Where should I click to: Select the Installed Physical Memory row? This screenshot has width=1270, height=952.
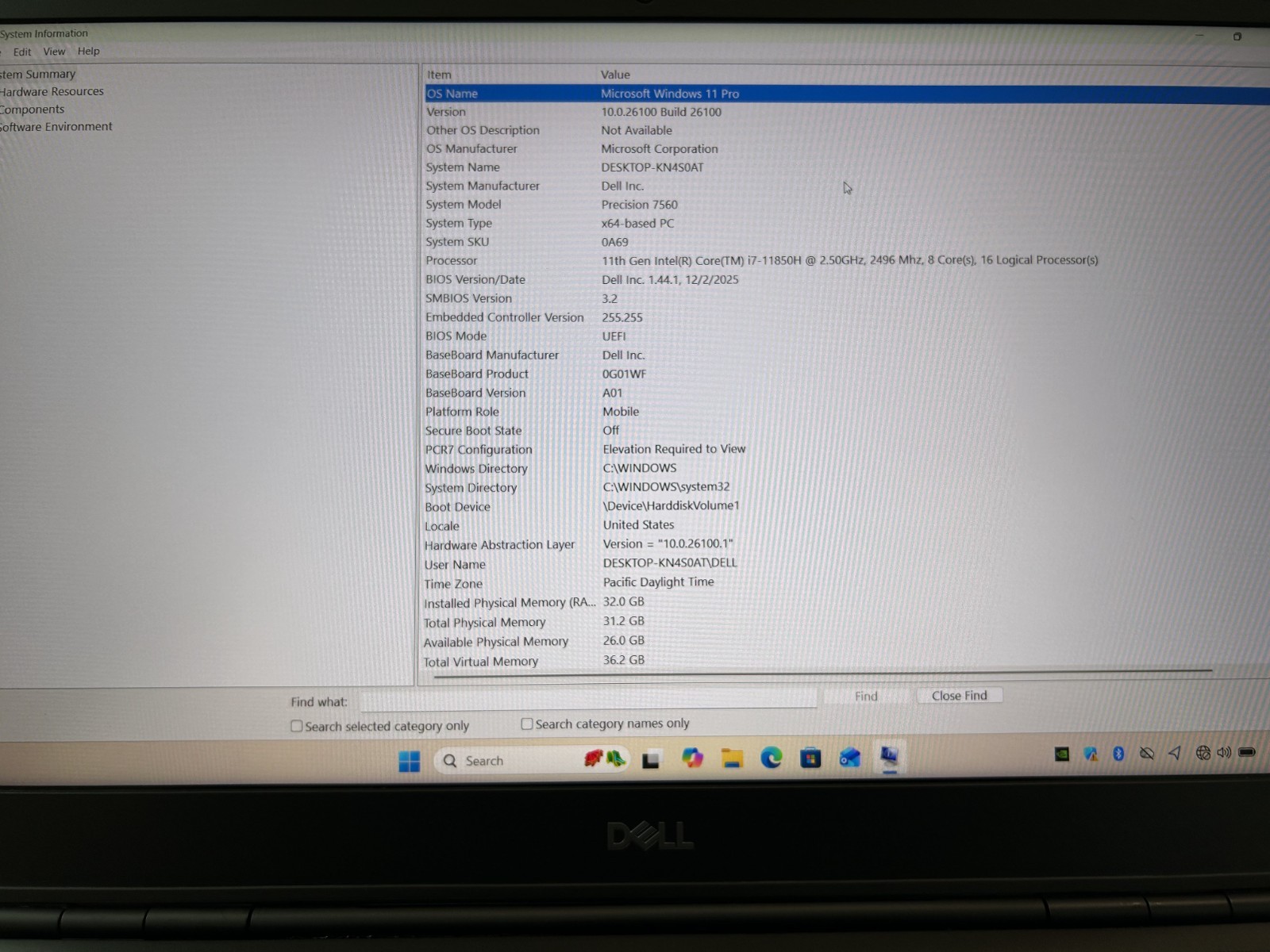[x=846, y=602]
